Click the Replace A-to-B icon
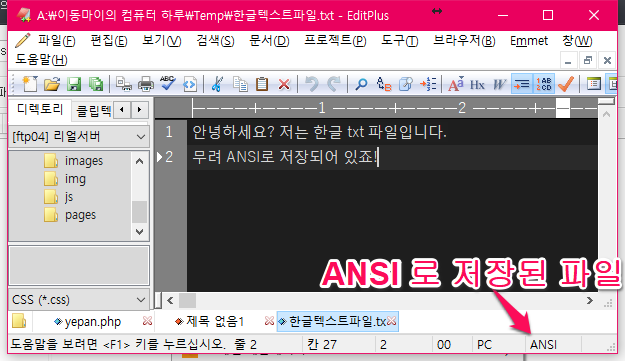This screenshot has width=625, height=361. (x=383, y=84)
